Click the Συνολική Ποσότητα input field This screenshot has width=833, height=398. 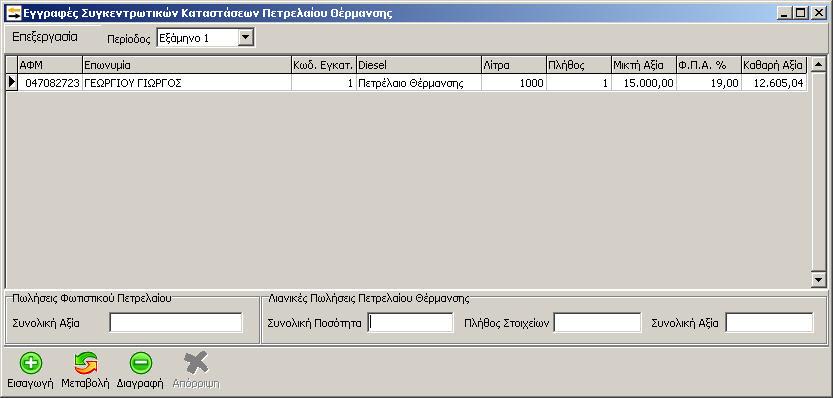(410, 323)
